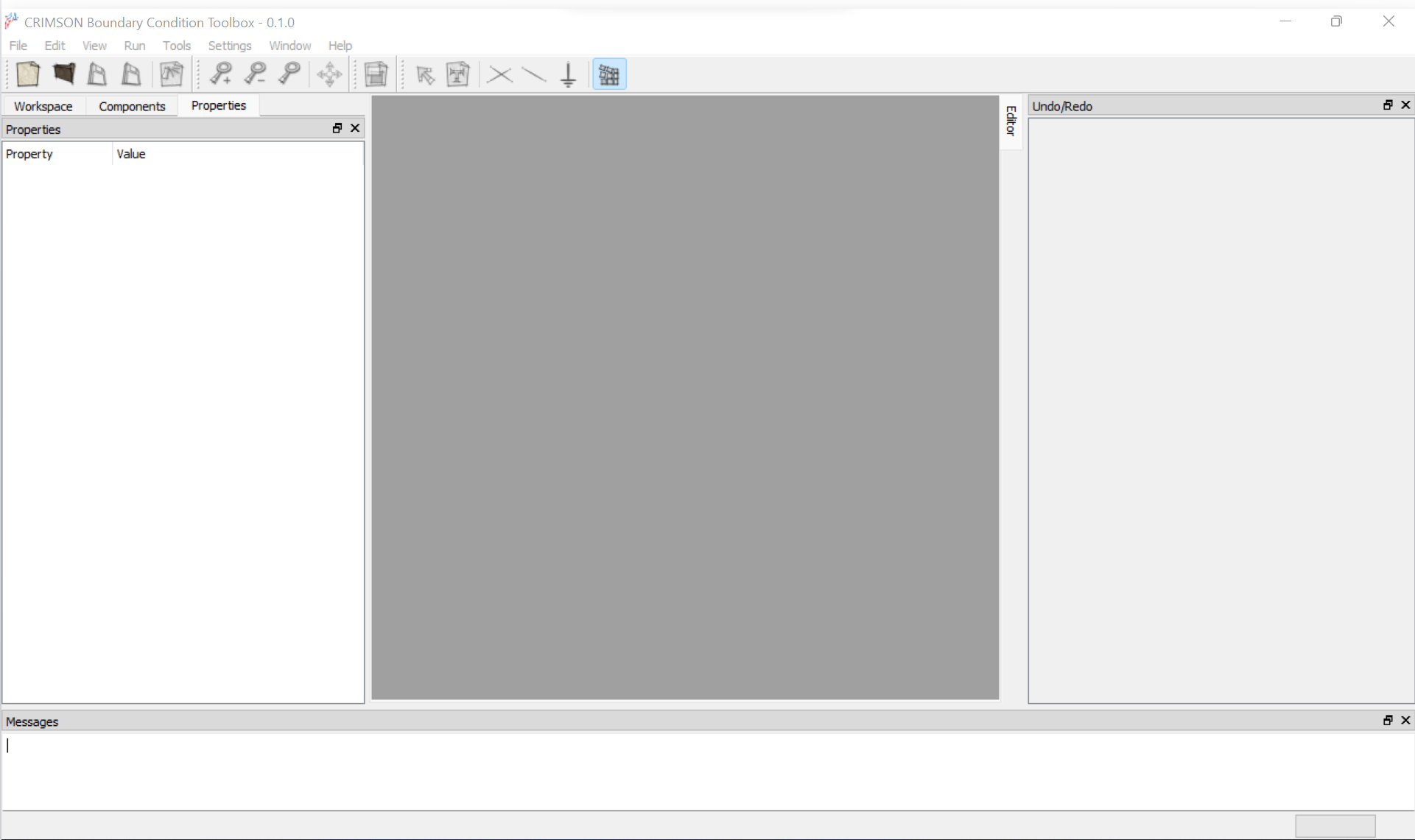Click the Zoom out magnifier icon
This screenshot has width=1415, height=840.
(x=255, y=74)
